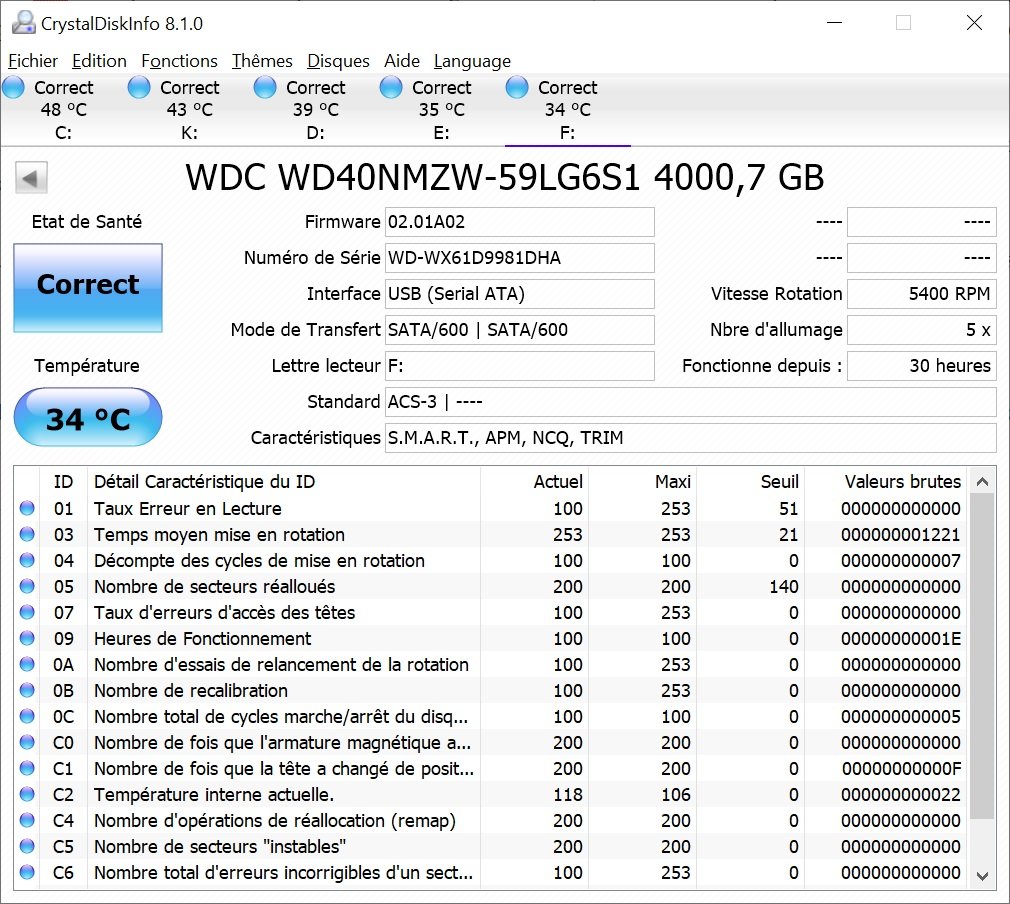Click the Actuel column header
The image size is (1010, 904).
pyautogui.click(x=534, y=482)
